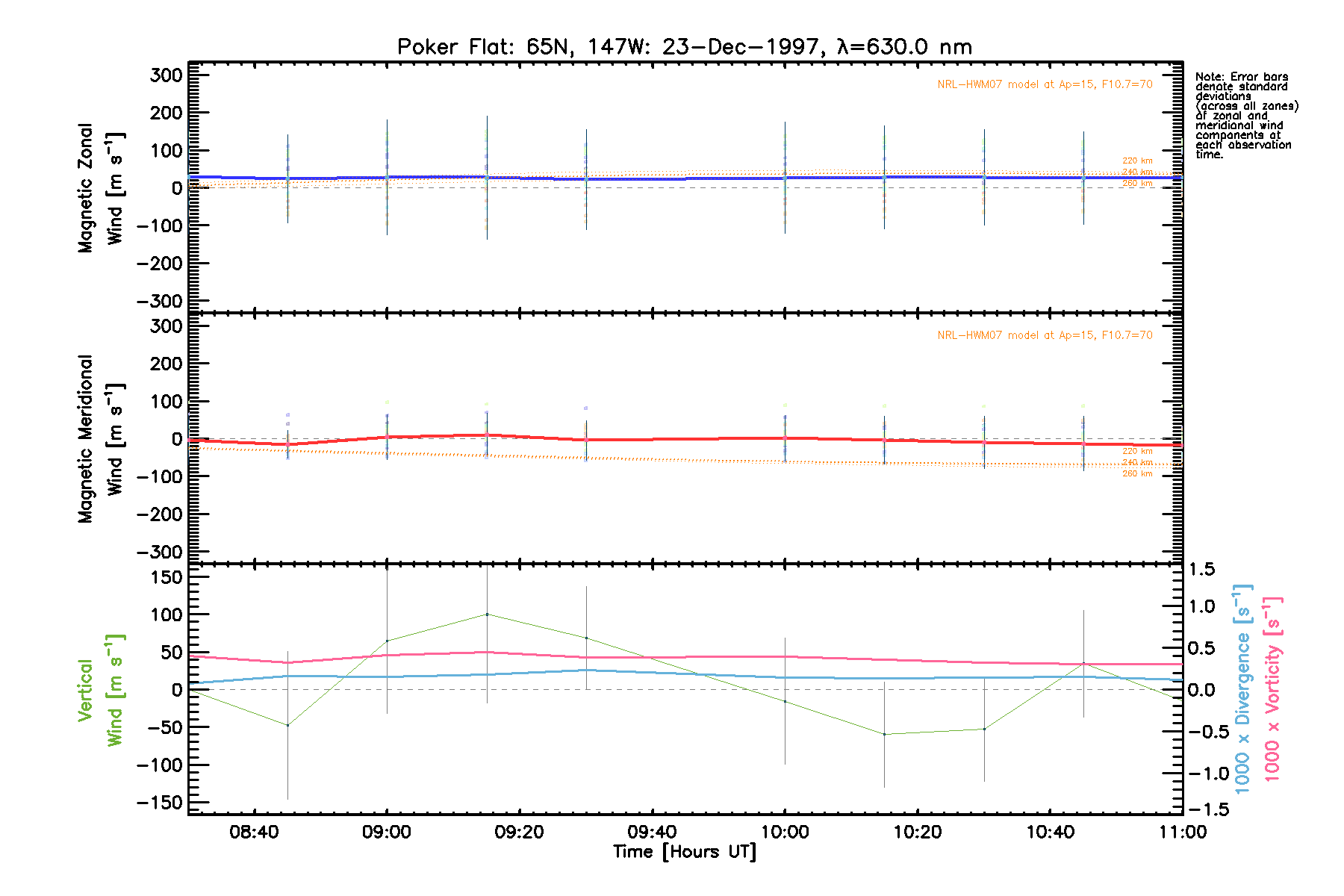1344x896 pixels.
Task: Click the Time [Hours UT] axis title
Action: [684, 852]
